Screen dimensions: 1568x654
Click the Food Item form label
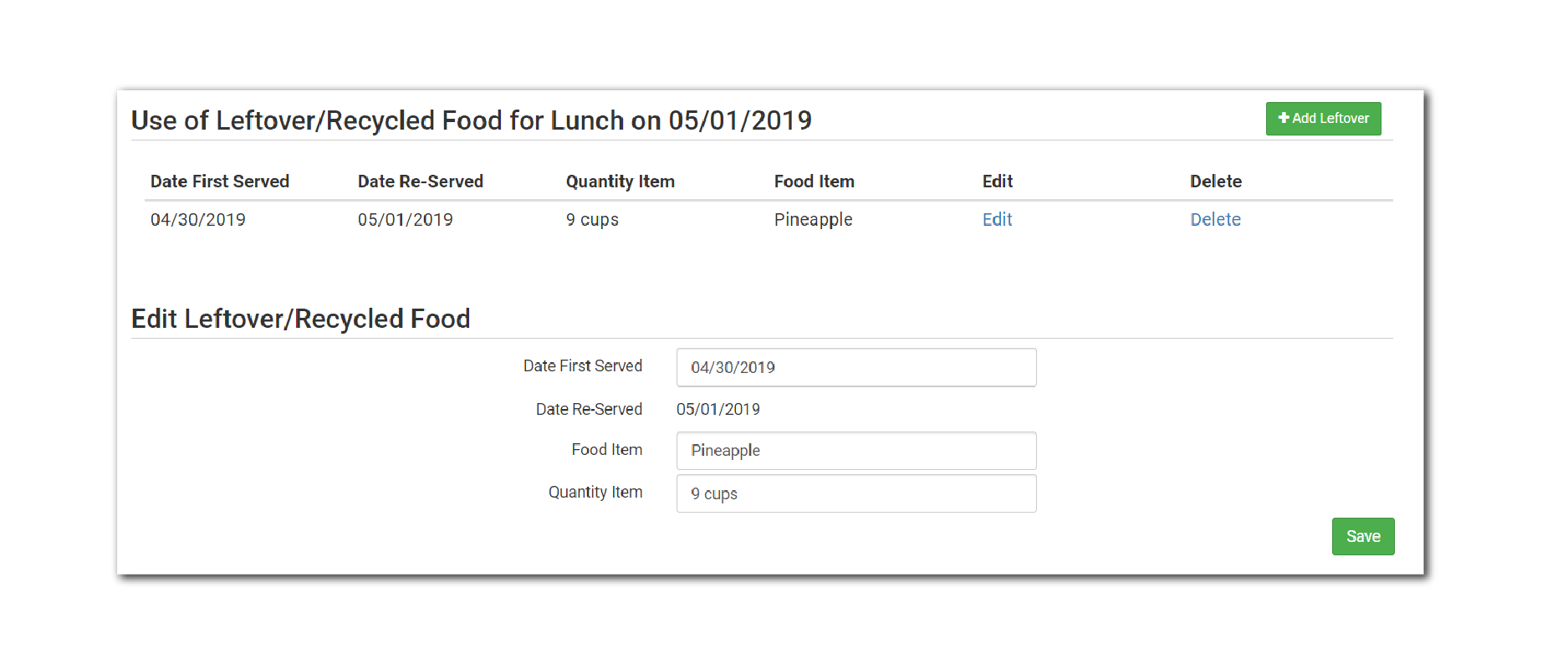tap(606, 450)
